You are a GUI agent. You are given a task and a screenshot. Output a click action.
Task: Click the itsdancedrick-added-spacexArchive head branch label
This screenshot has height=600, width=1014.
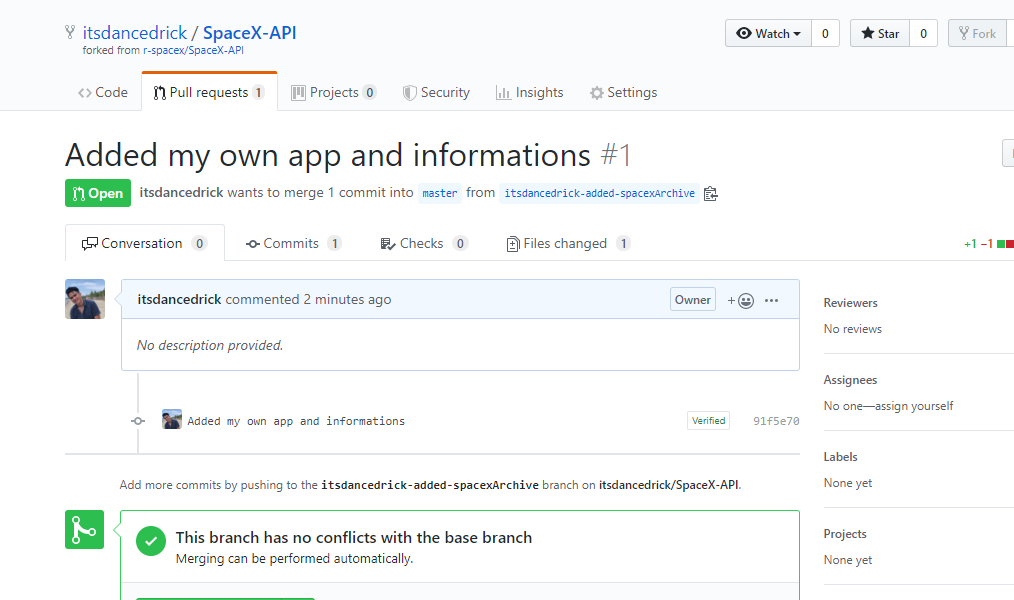pyautogui.click(x=599, y=193)
